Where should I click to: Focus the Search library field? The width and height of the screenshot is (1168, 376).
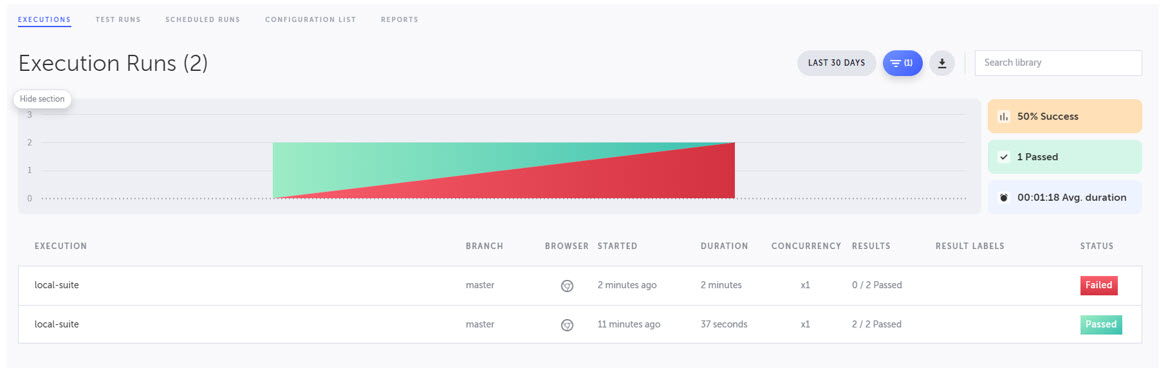[1058, 63]
